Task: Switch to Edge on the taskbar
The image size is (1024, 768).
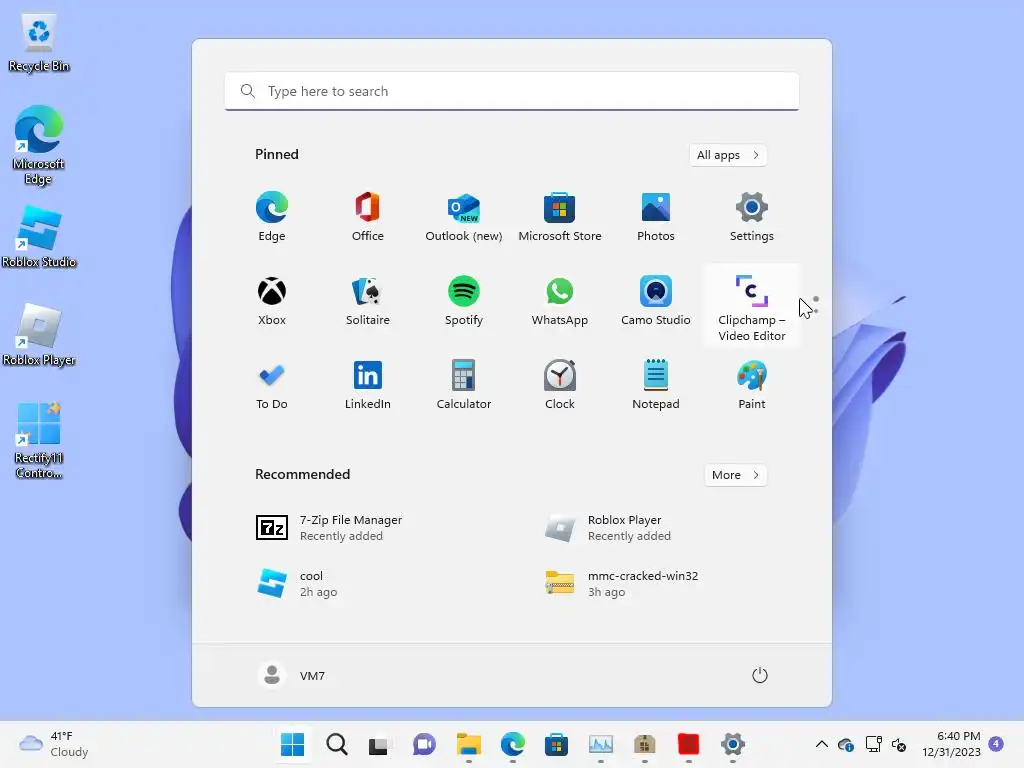Action: 513,744
